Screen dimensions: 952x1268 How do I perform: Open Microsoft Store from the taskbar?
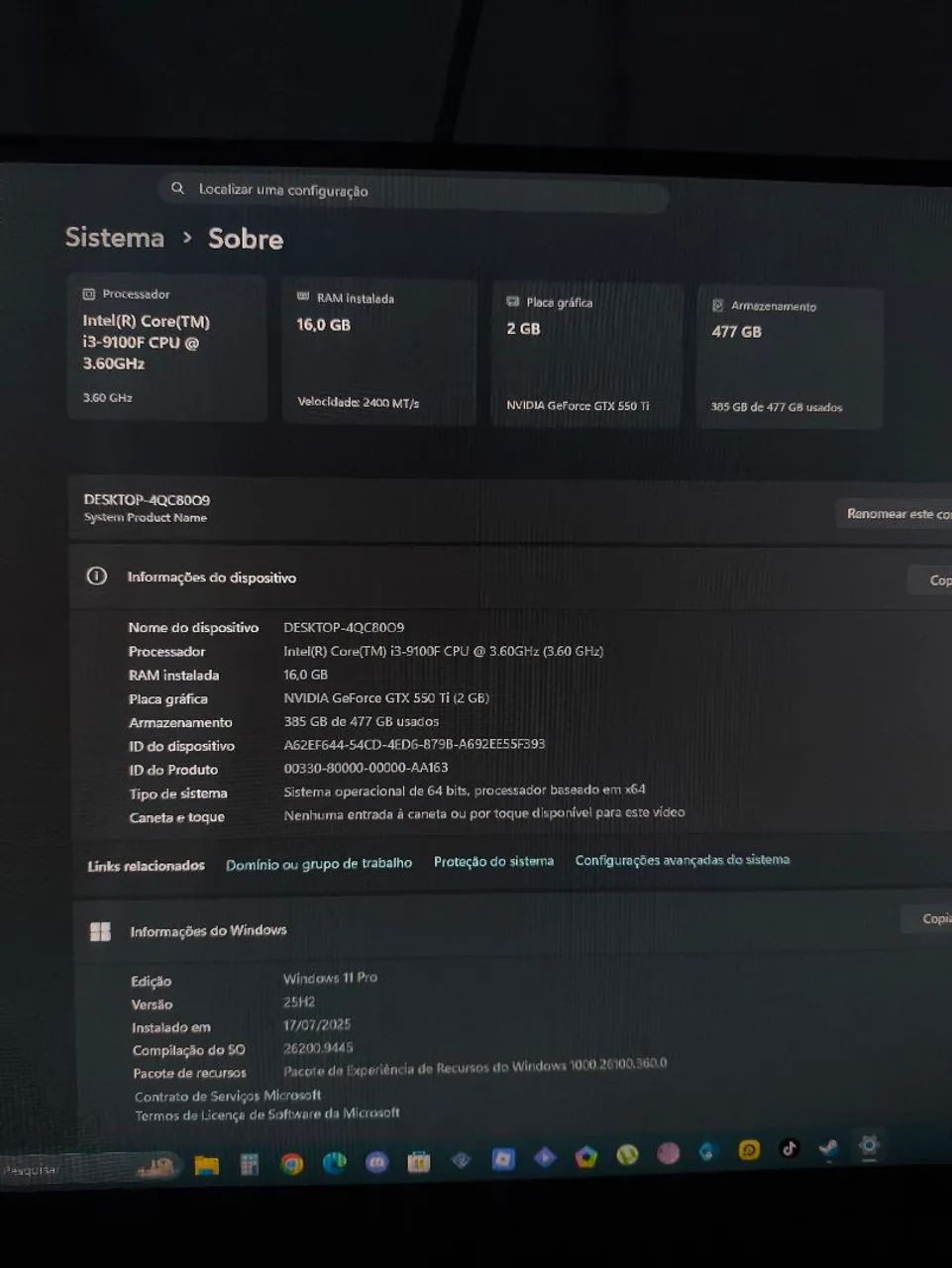(x=419, y=1160)
